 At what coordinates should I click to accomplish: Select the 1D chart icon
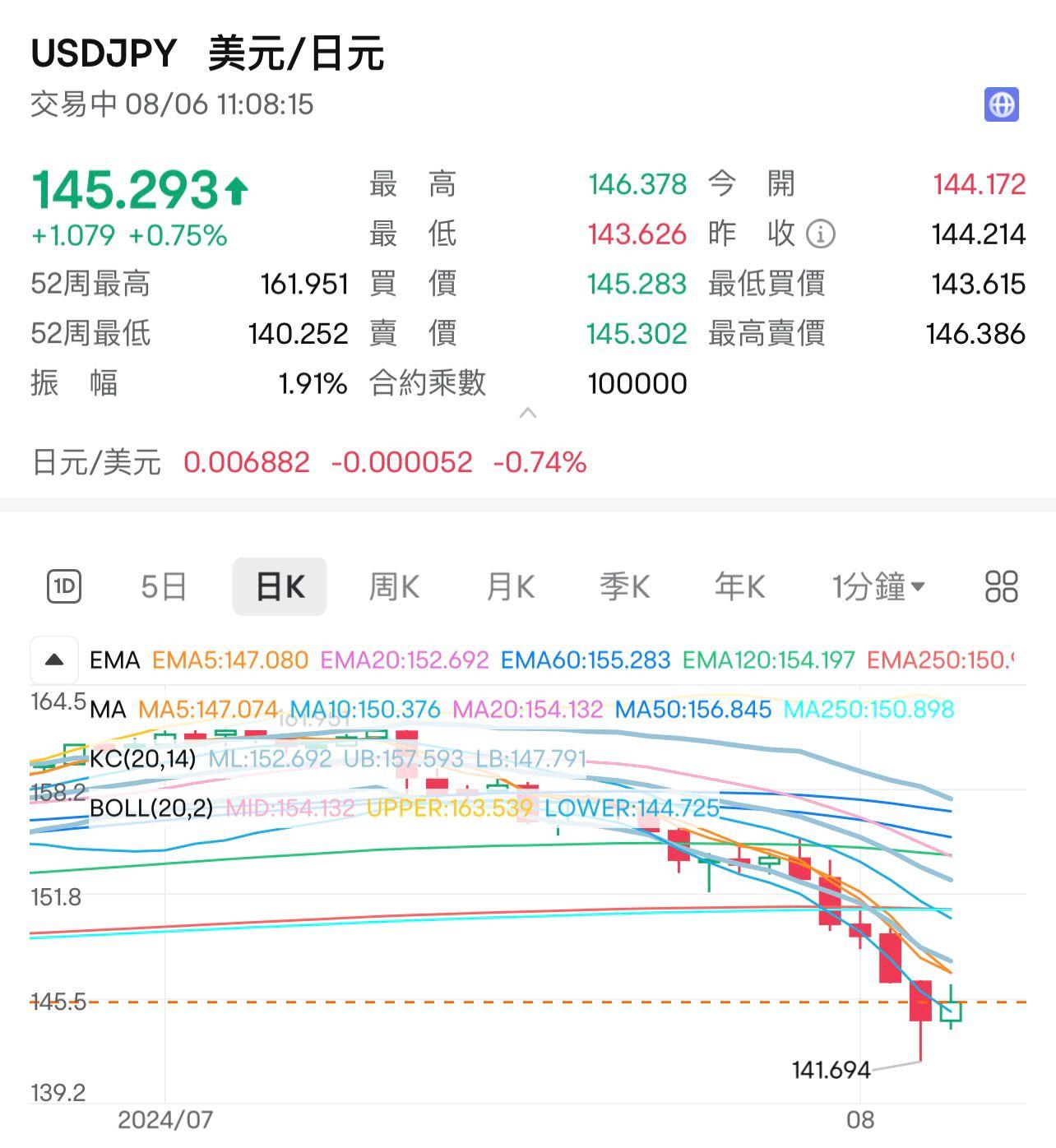coord(64,586)
